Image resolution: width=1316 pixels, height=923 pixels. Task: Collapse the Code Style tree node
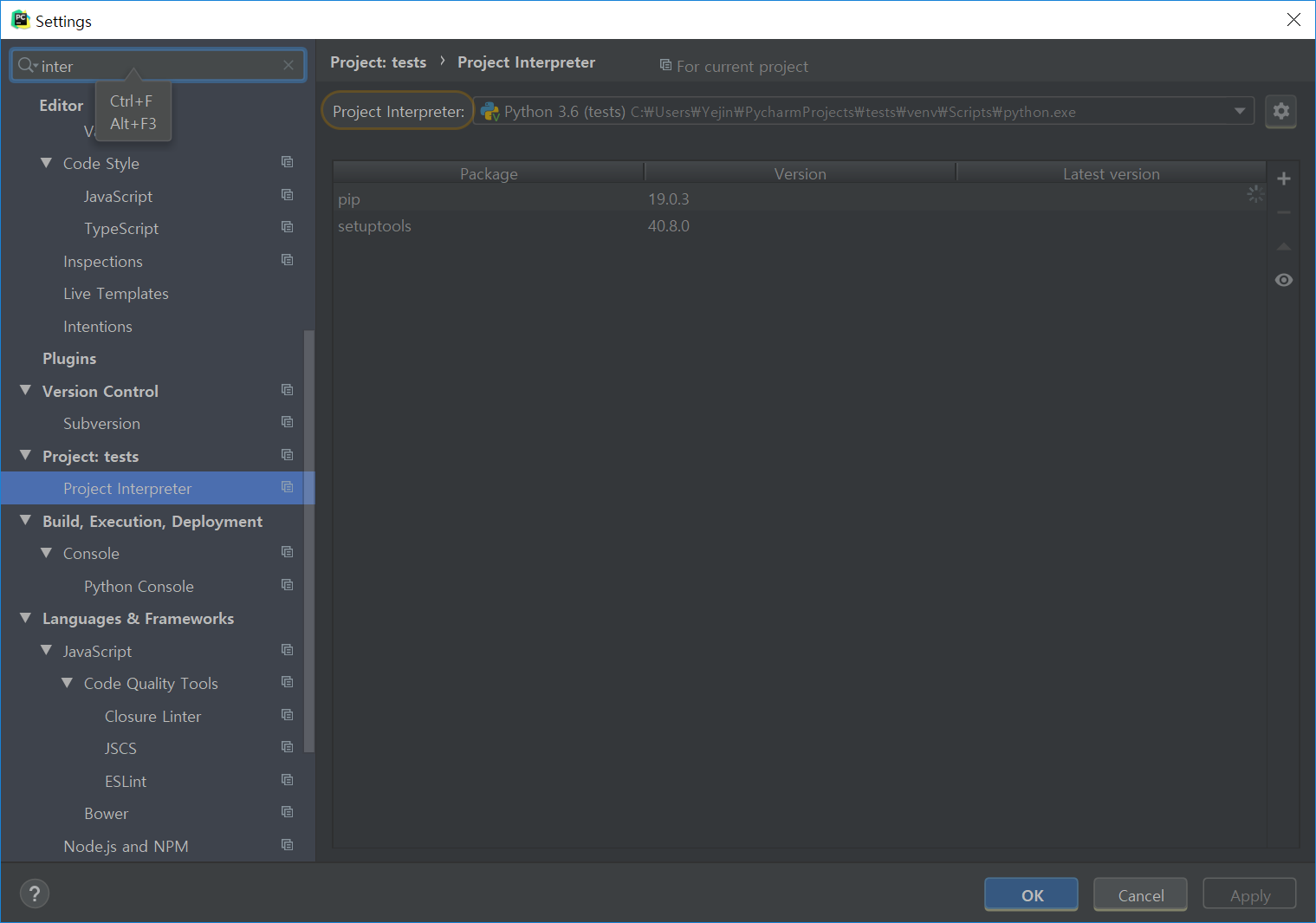coord(47,163)
